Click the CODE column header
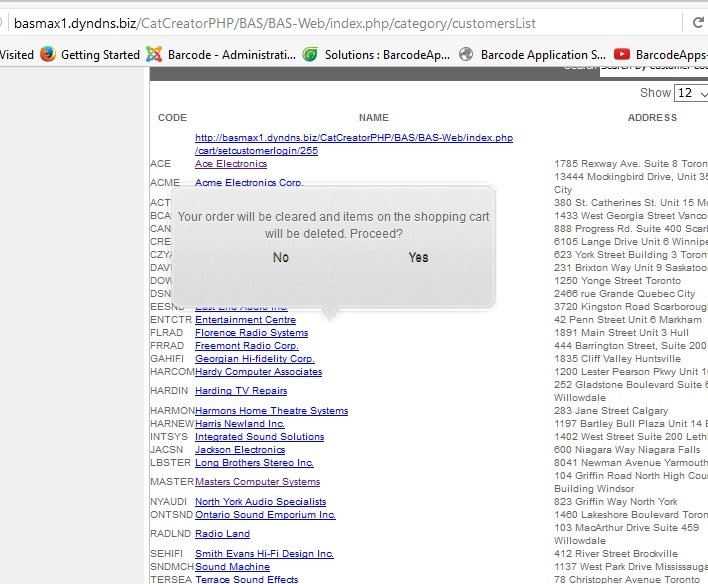This screenshot has height=584, width=708. (x=172, y=118)
